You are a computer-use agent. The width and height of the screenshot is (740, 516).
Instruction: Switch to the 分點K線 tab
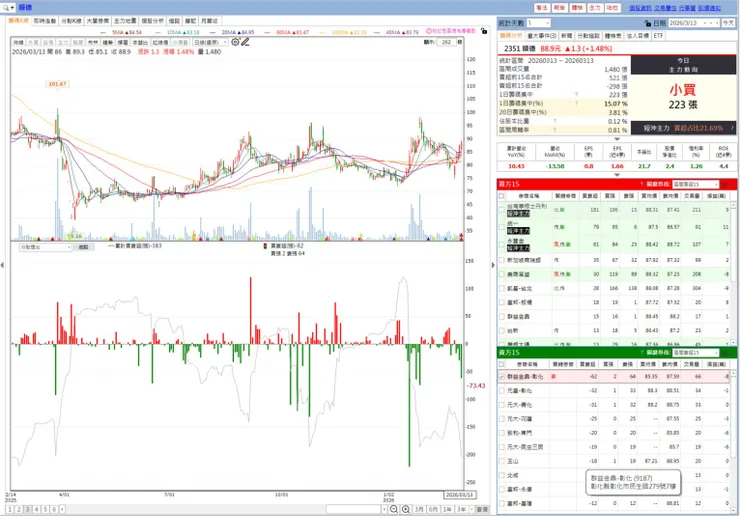(71, 21)
